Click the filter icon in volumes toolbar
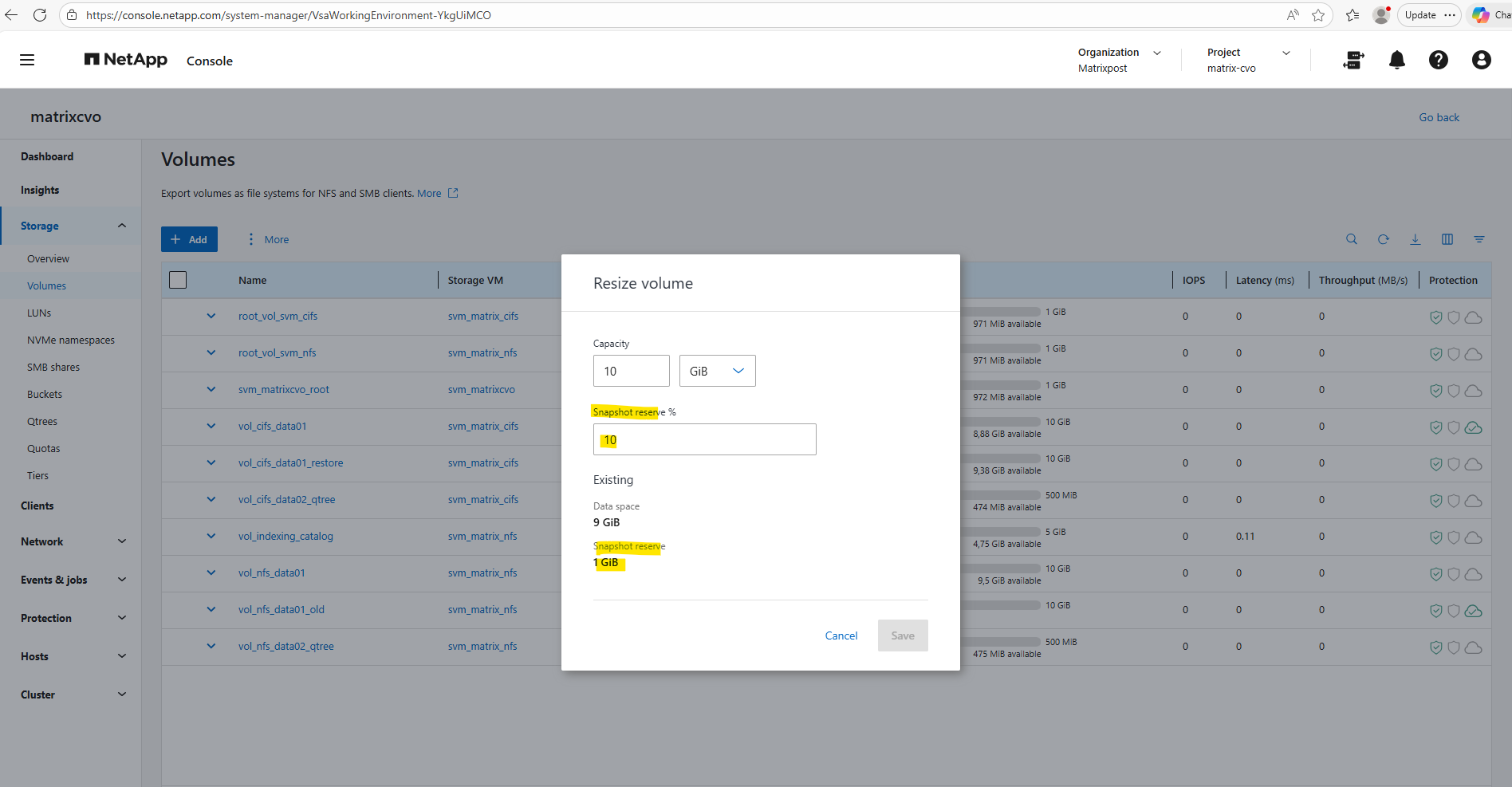This screenshot has width=1512, height=787. click(1479, 239)
